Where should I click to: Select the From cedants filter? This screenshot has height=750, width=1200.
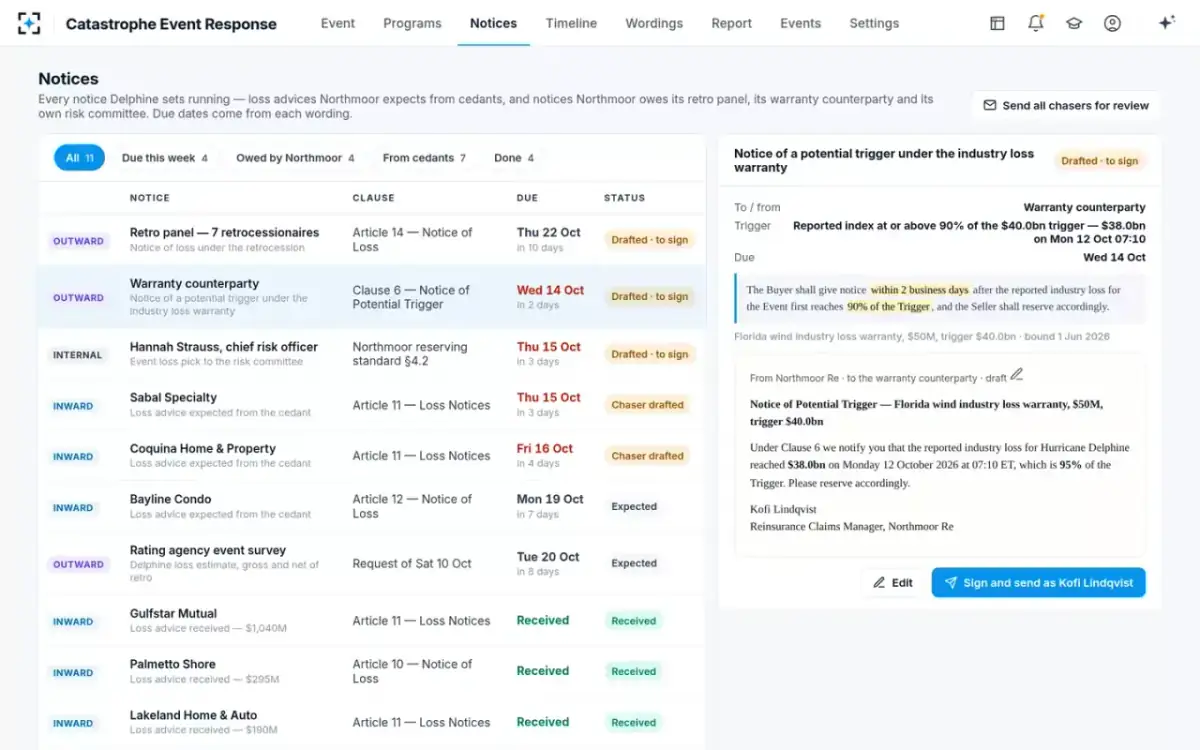pyautogui.click(x=424, y=158)
